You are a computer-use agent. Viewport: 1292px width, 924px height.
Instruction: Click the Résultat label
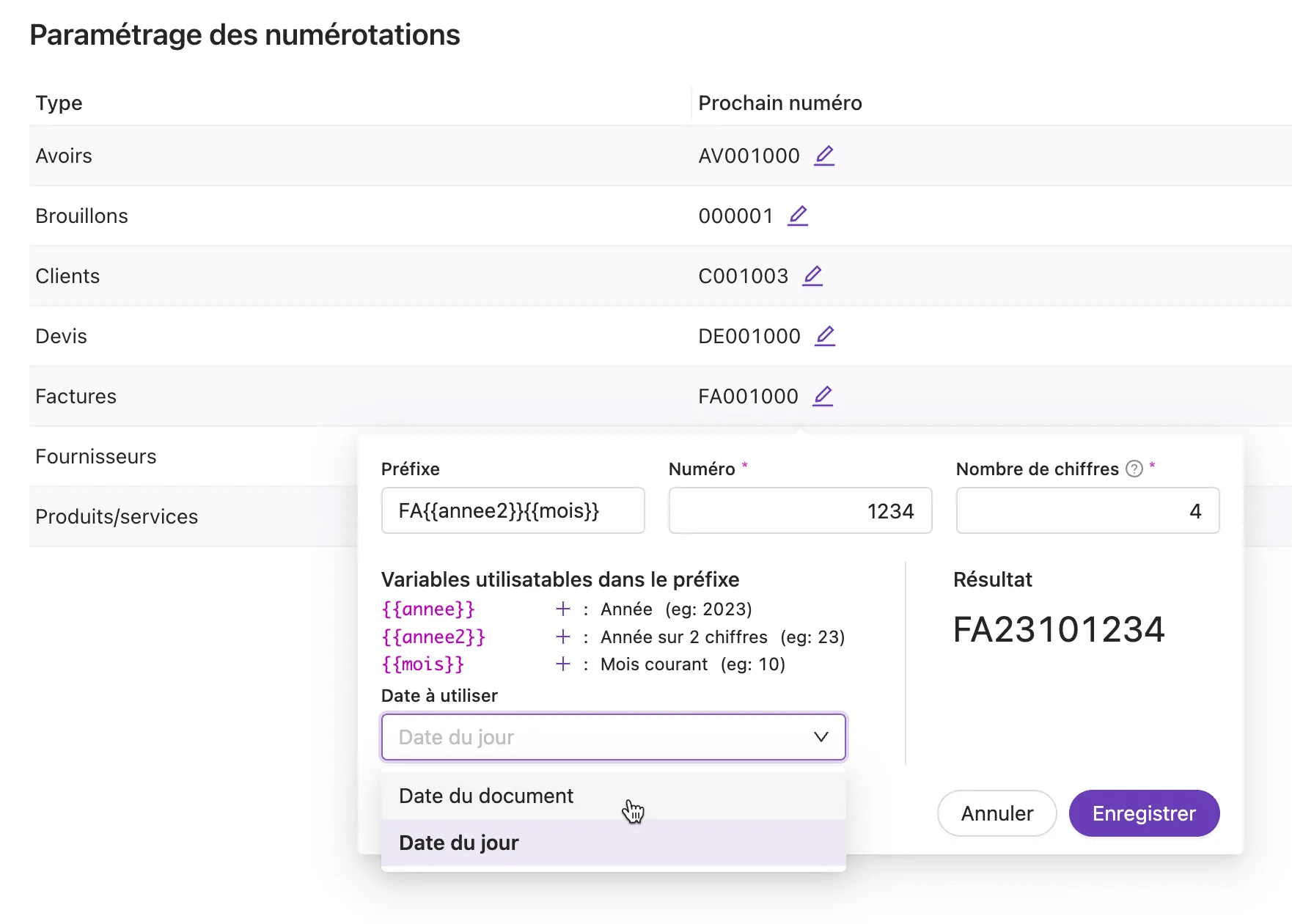pos(993,579)
